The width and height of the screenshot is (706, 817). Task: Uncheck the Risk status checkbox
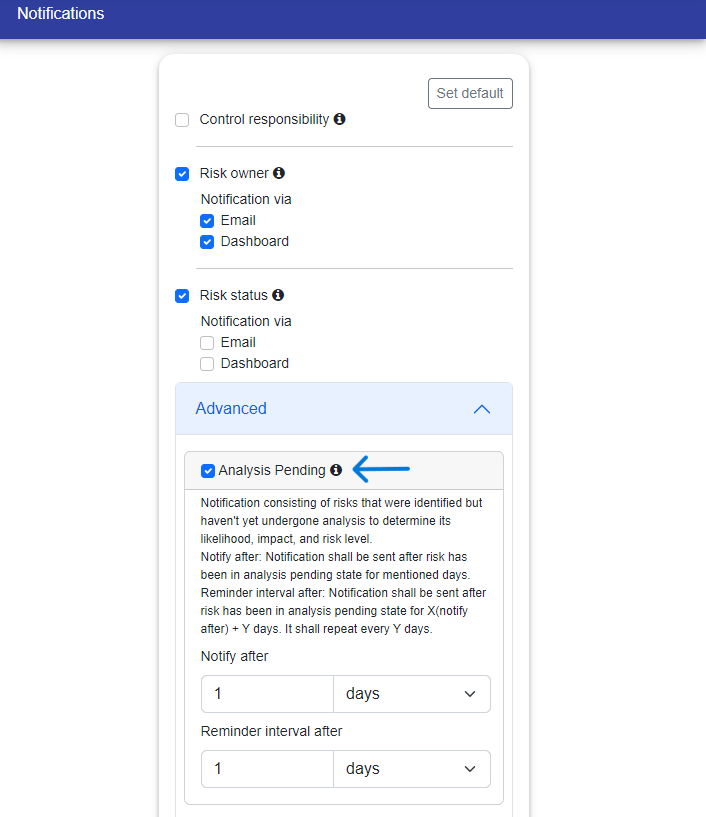[182, 296]
